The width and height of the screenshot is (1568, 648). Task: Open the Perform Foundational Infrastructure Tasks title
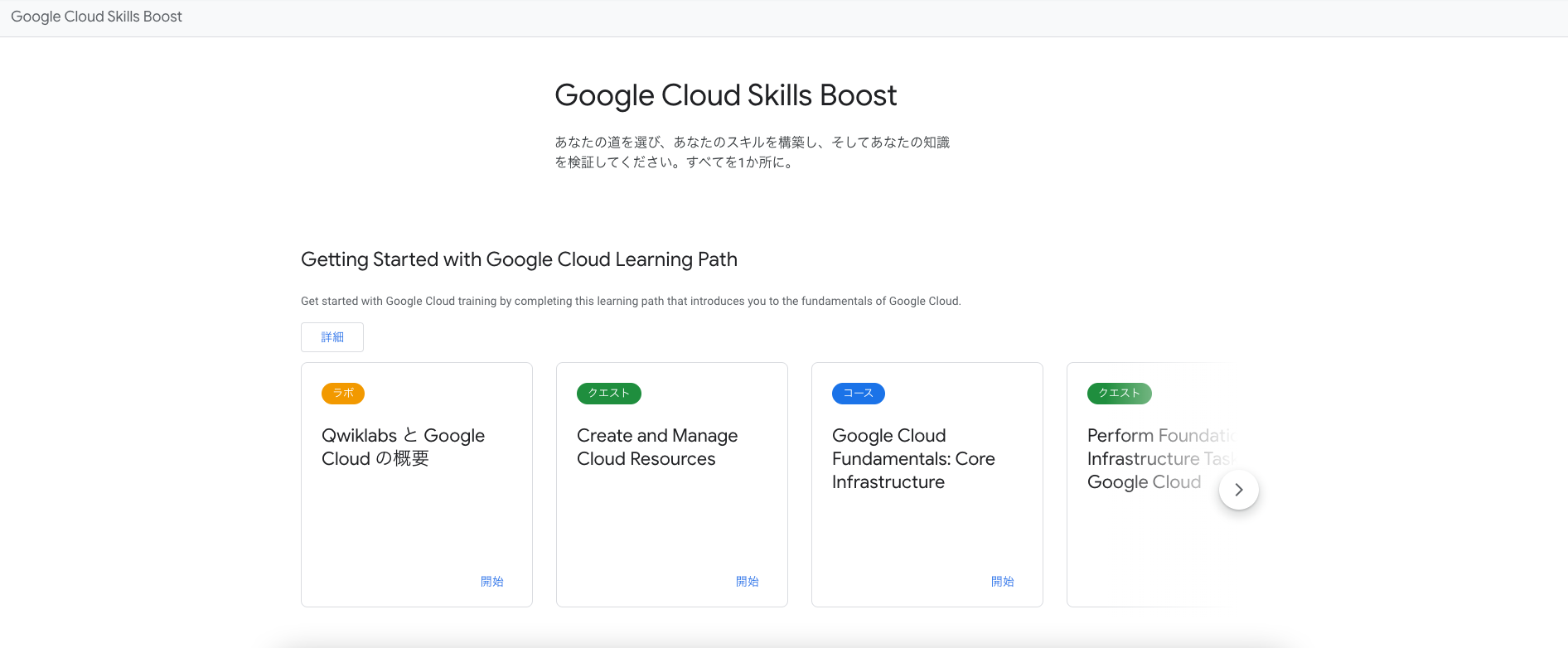(x=1152, y=459)
